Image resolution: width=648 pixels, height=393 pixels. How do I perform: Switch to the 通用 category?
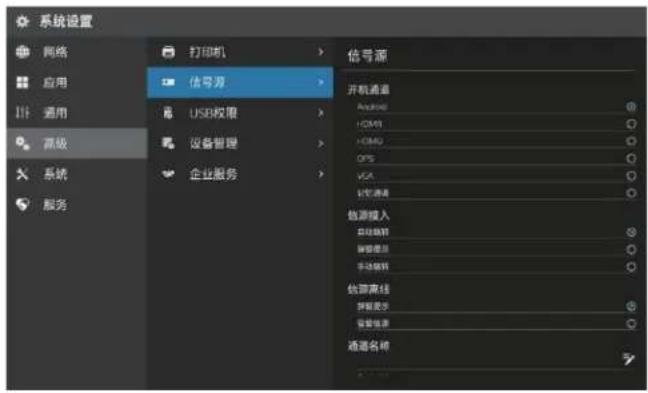pyautogui.click(x=55, y=112)
